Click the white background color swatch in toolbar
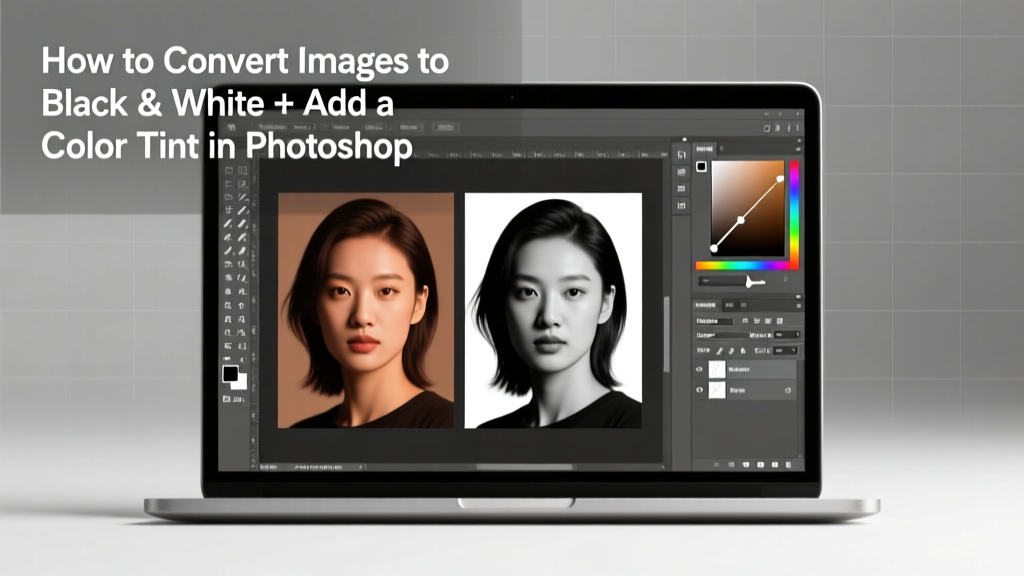 click(x=242, y=384)
